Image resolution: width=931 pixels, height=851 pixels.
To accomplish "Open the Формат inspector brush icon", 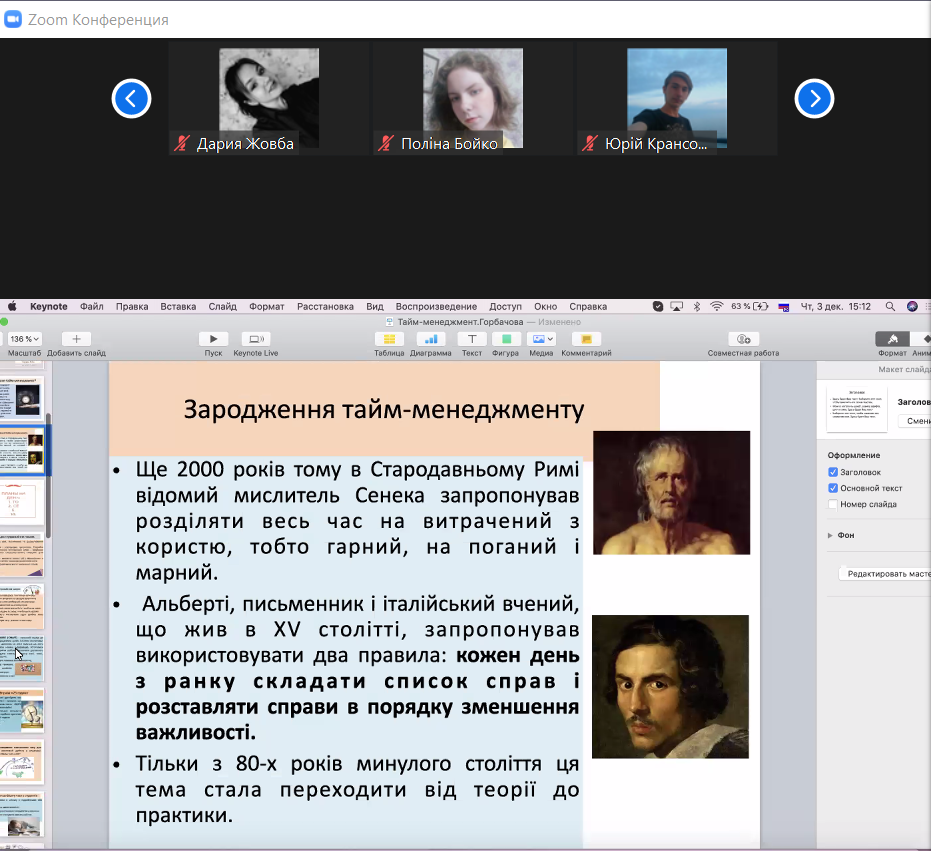I will point(892,338).
